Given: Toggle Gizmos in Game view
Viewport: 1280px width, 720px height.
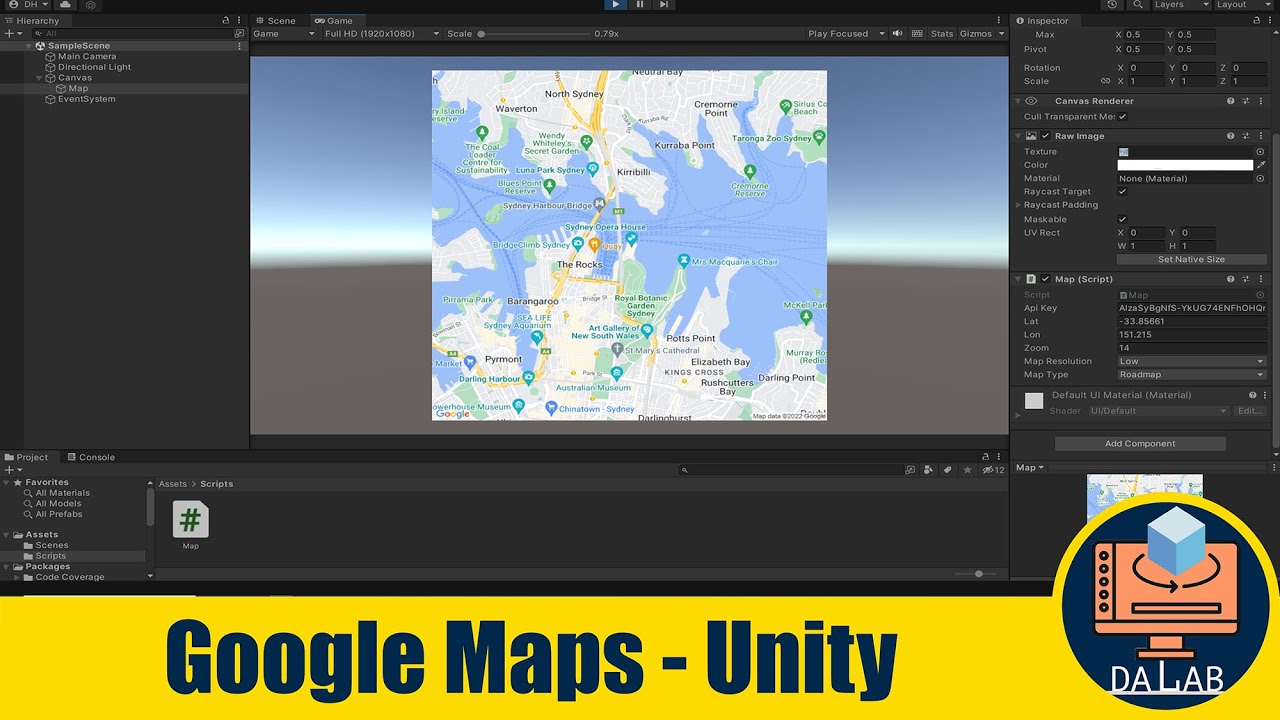Looking at the screenshot, I should (975, 33).
